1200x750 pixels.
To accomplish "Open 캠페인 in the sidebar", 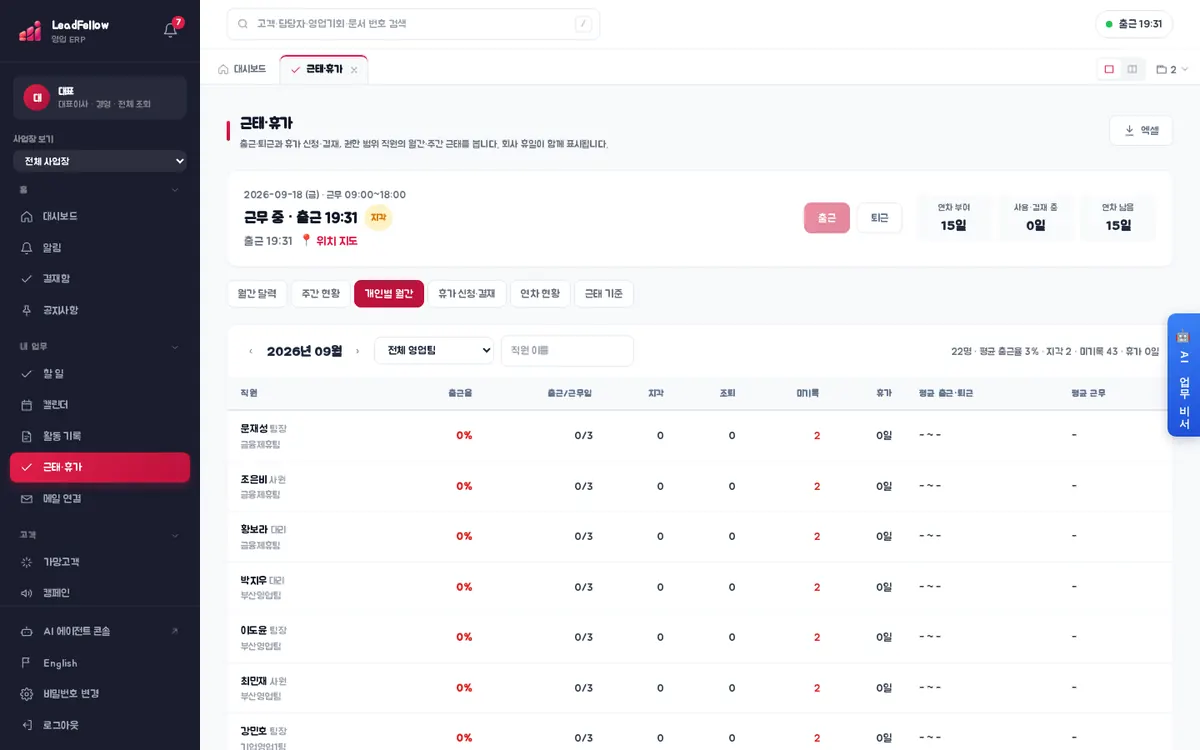I will point(100,593).
